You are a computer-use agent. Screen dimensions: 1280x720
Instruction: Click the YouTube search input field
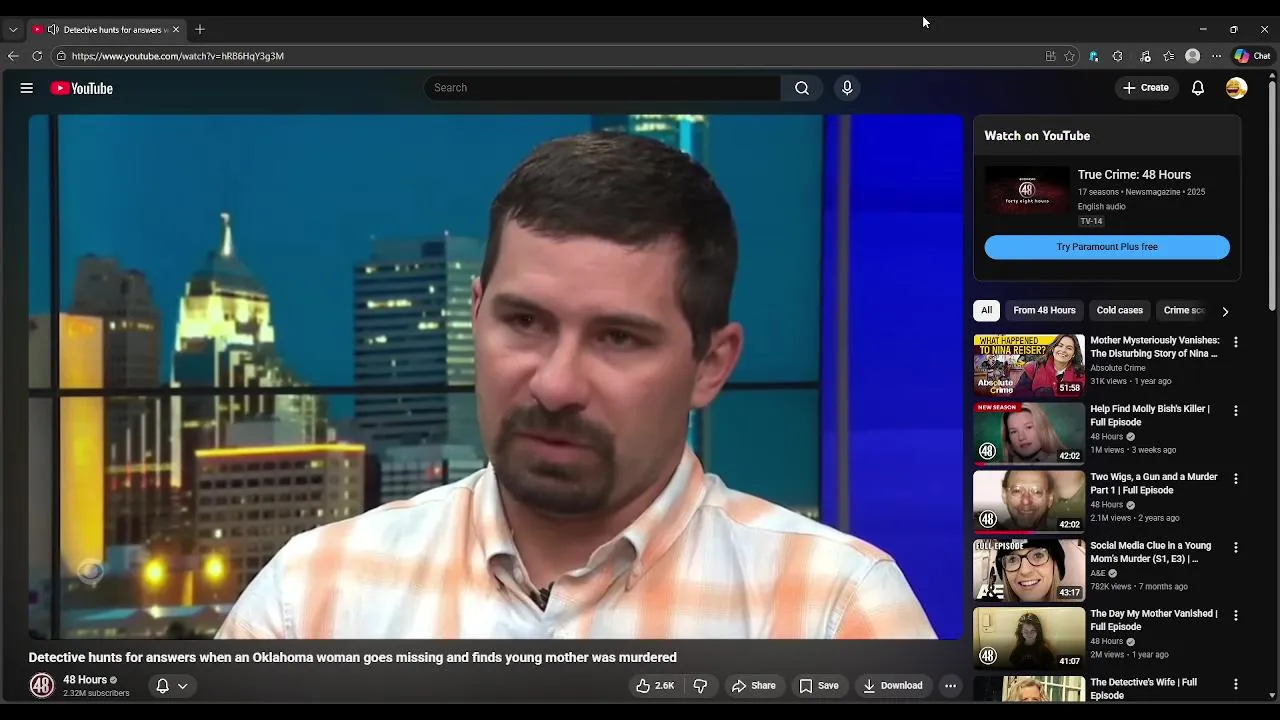click(x=603, y=88)
